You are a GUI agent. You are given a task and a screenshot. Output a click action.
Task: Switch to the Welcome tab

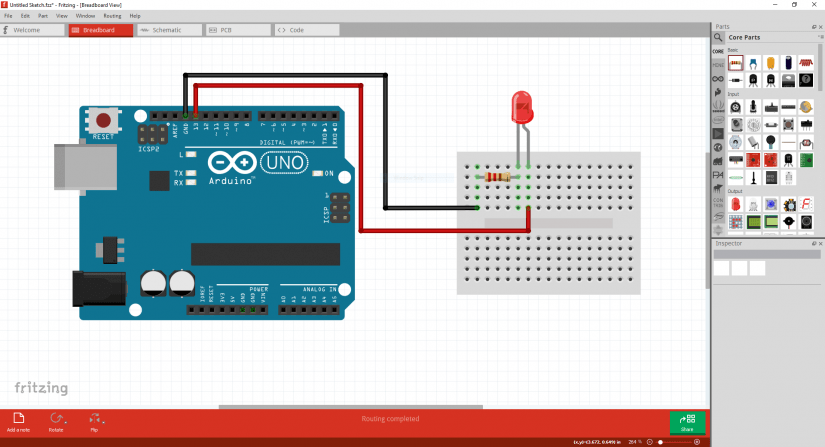pos(33,30)
